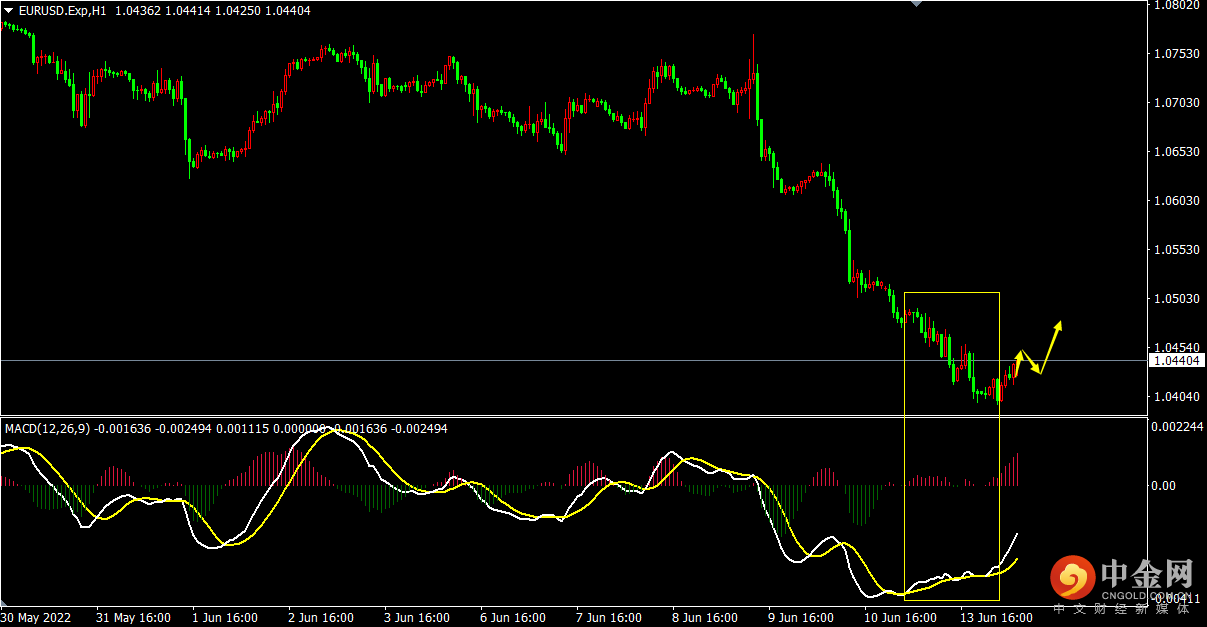Click the triangle arrow before EURUSD.Exp title
This screenshot has width=1207, height=627.
(8, 10)
